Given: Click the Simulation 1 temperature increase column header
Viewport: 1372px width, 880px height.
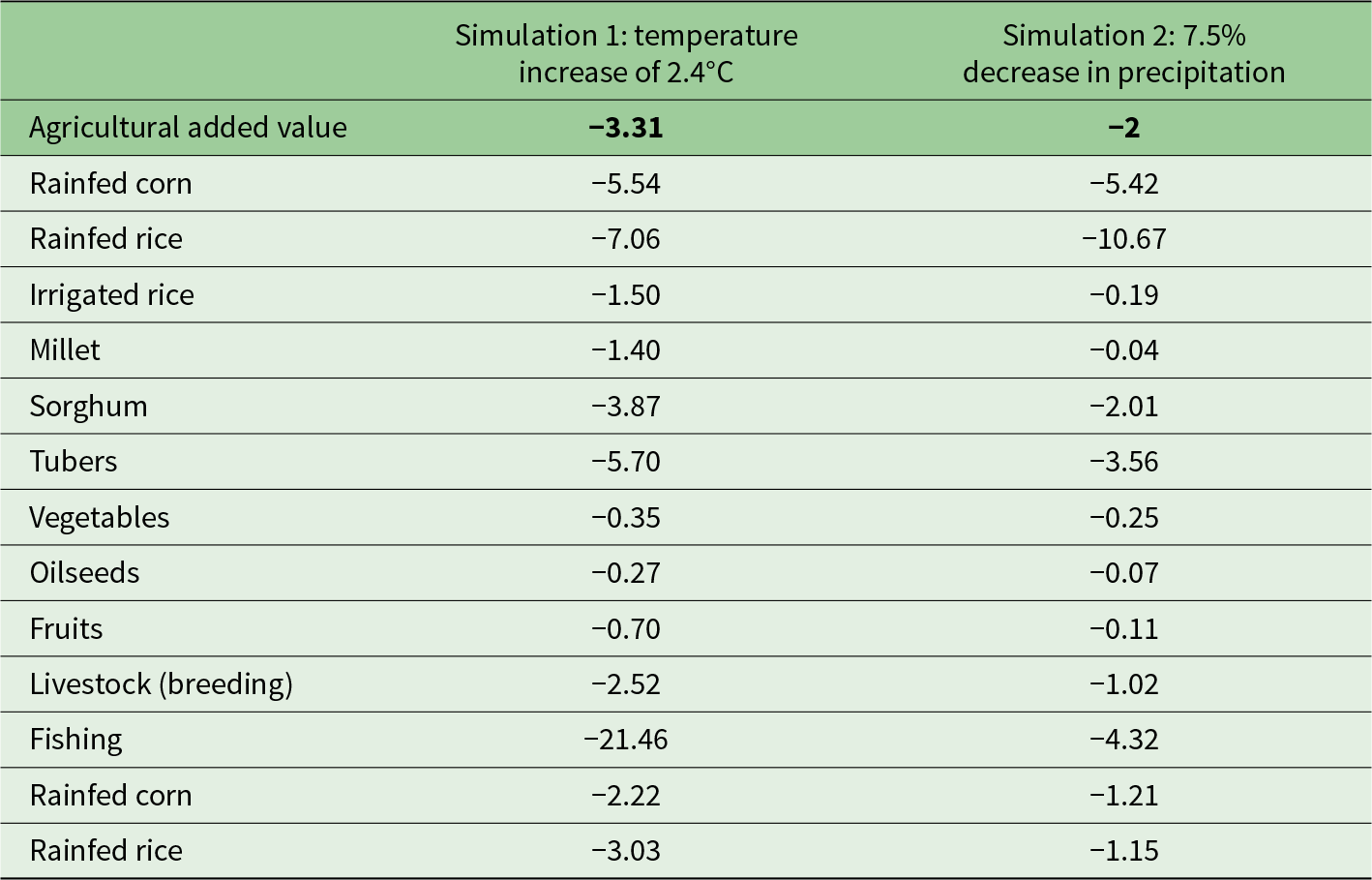Looking at the screenshot, I should pyautogui.click(x=626, y=53).
